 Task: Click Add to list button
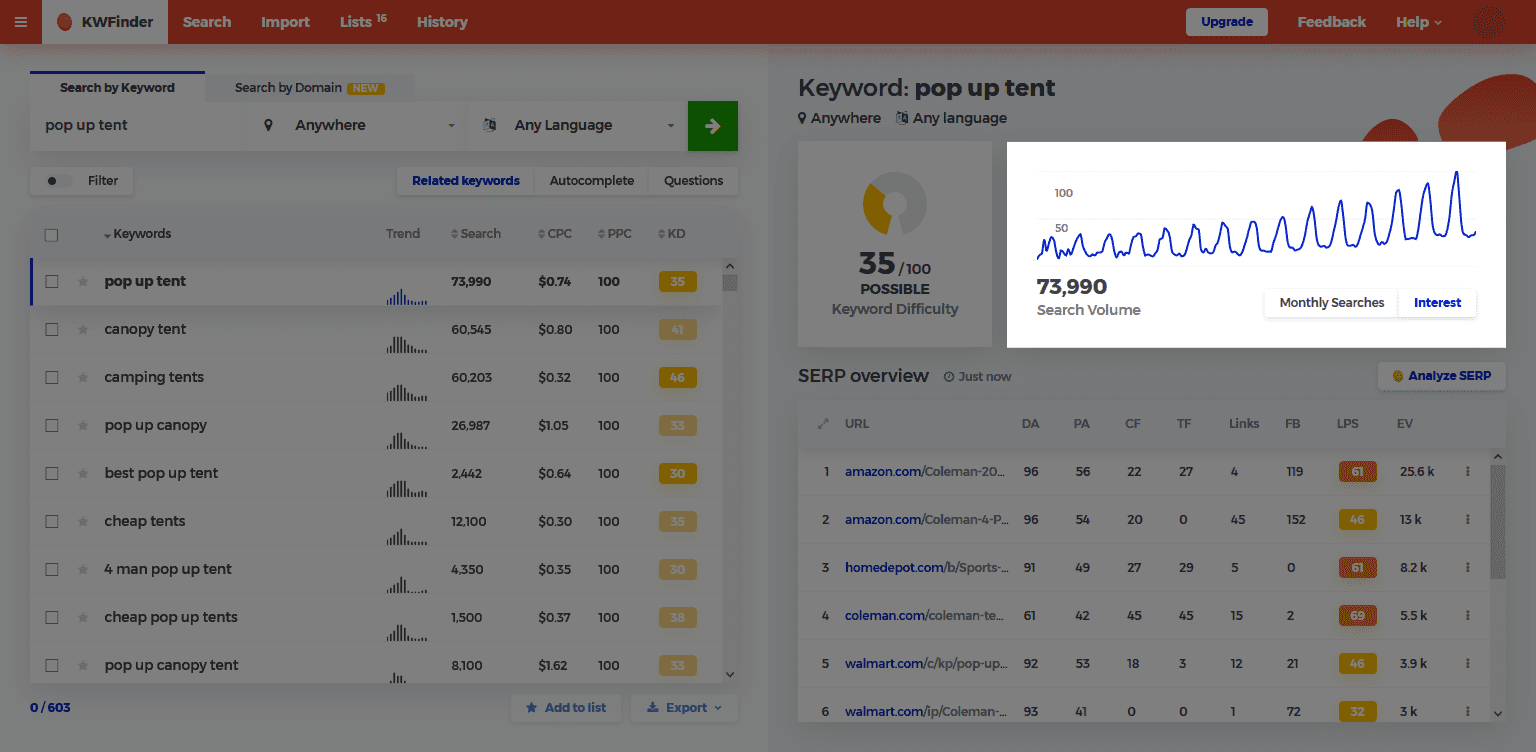pyautogui.click(x=565, y=708)
